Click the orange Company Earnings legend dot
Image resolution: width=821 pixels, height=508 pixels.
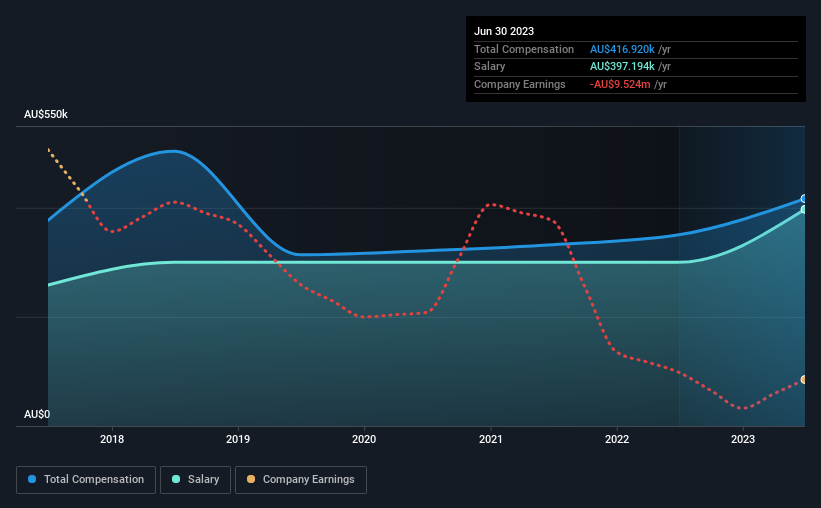pyautogui.click(x=251, y=479)
